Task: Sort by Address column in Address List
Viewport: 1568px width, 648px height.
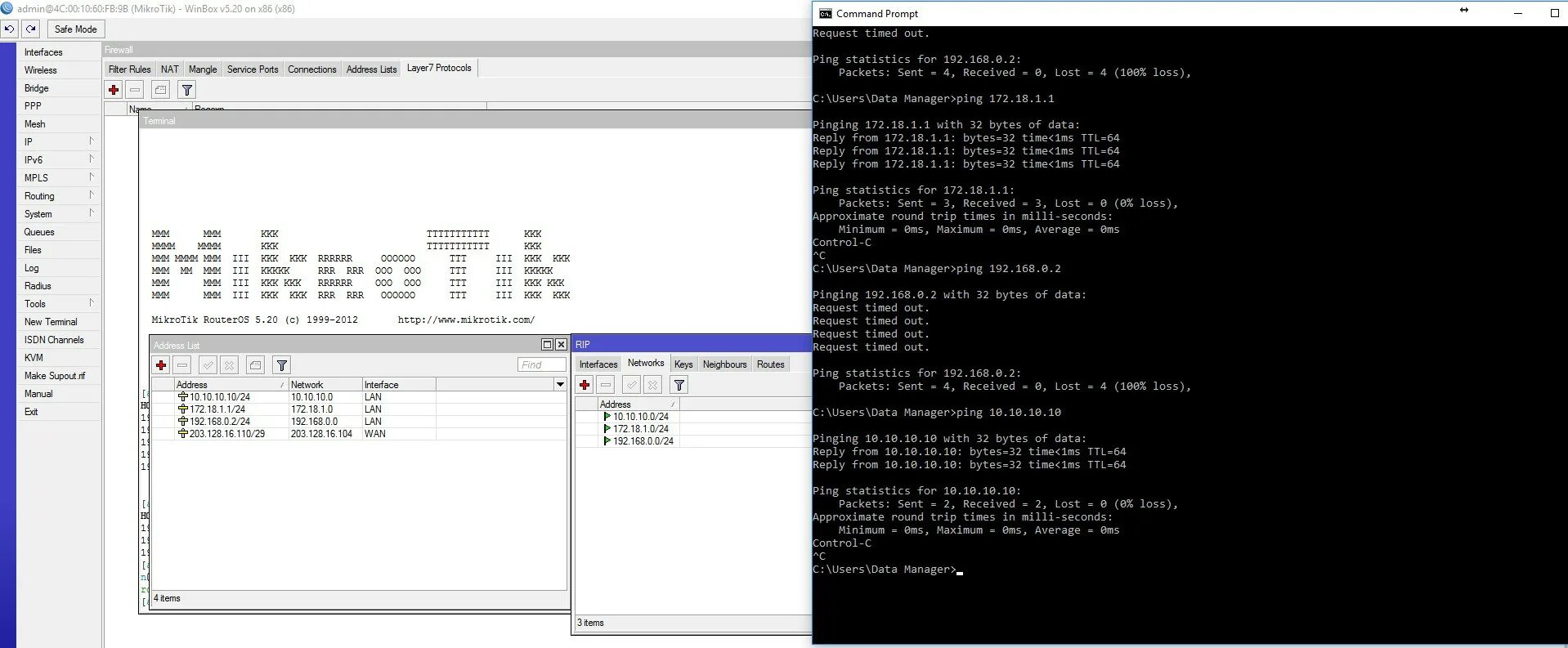Action: coord(231,384)
